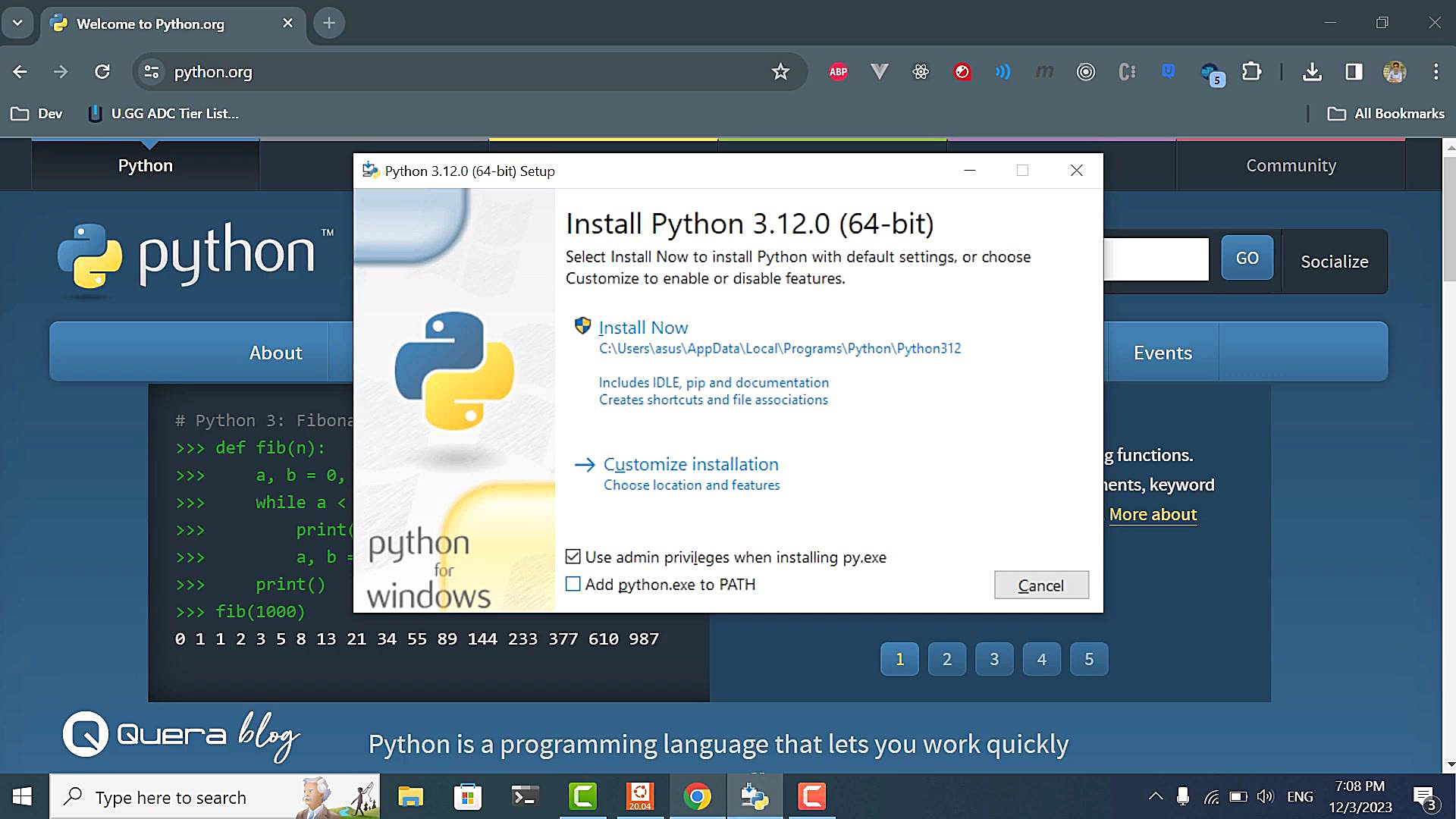Open the Events menu on python.org
Screen dimensions: 1456x819
[x=1163, y=353]
